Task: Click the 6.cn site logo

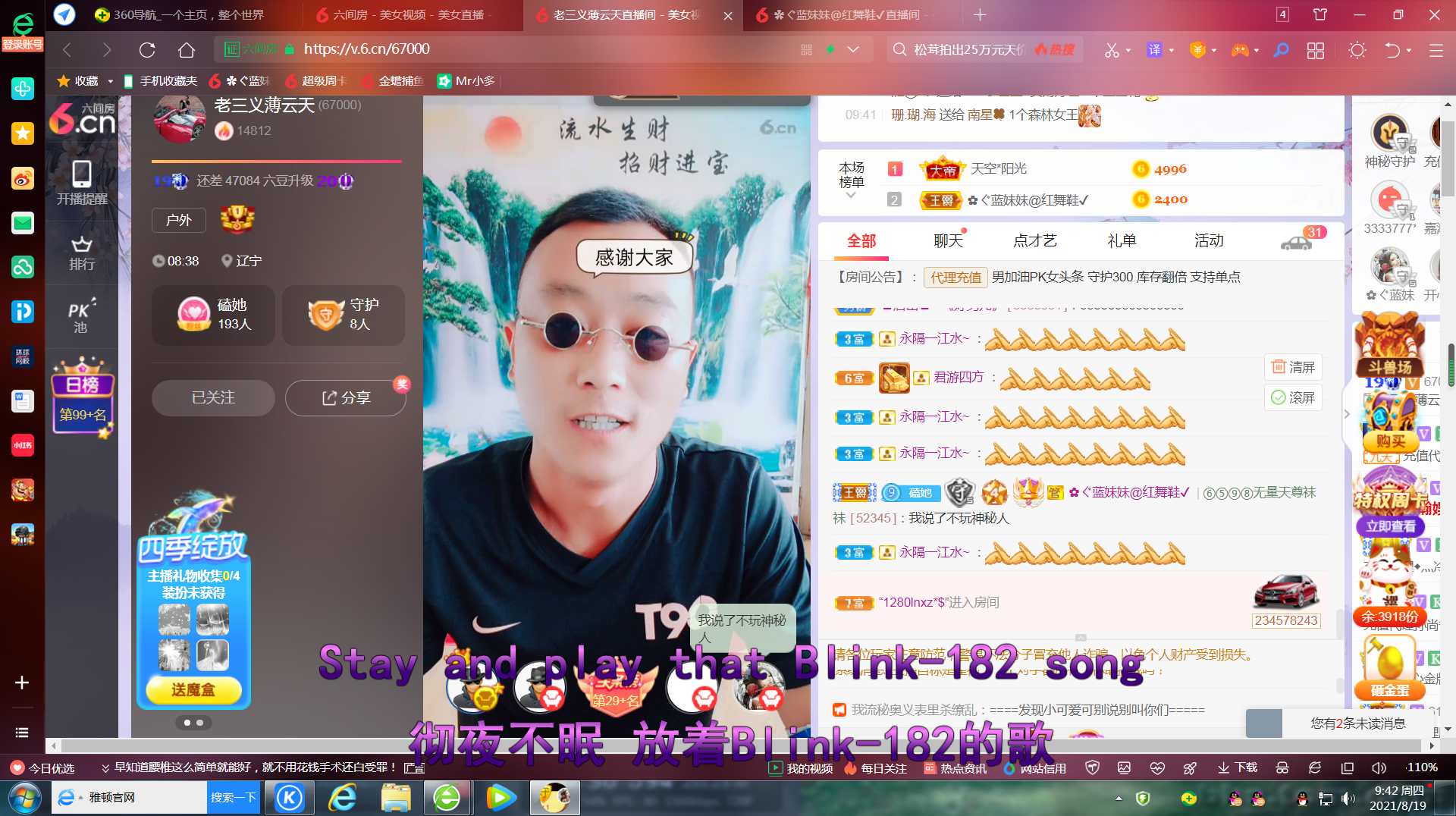Action: click(x=82, y=119)
